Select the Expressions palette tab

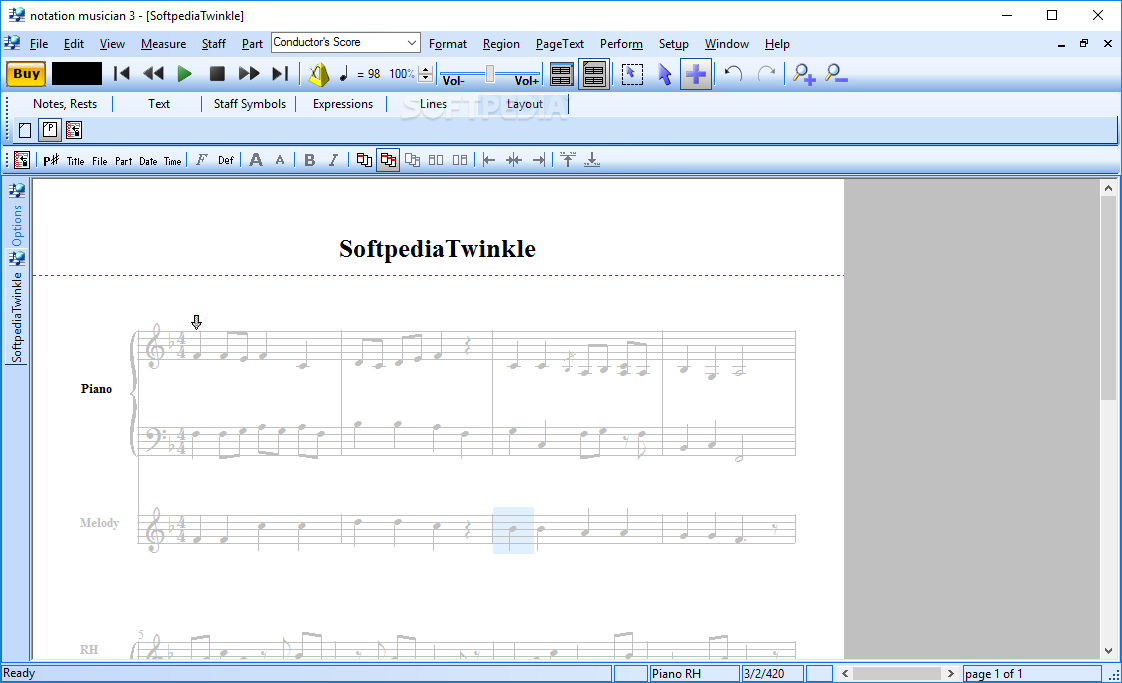click(343, 104)
